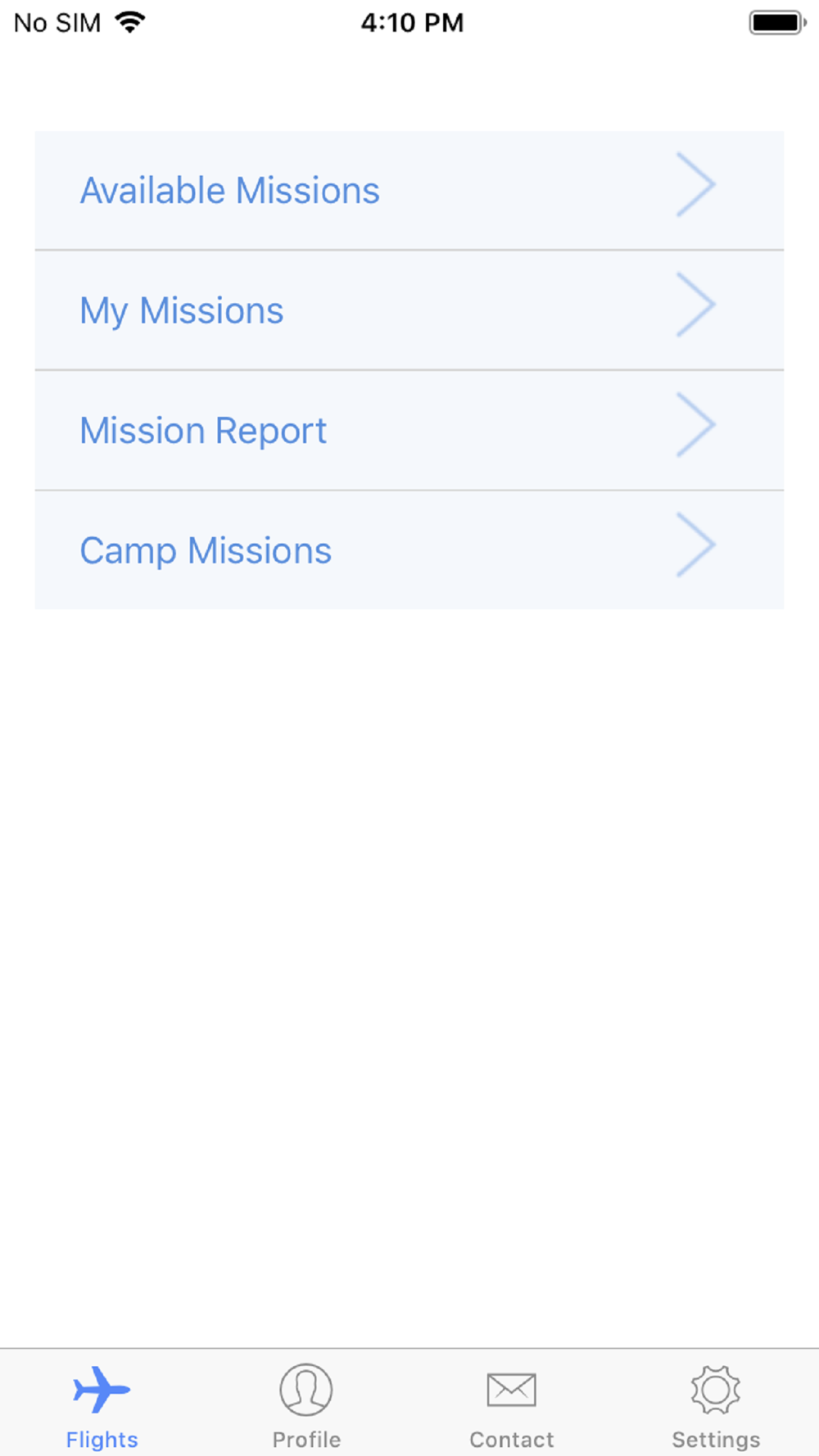Expand the Mission Report chevron
This screenshot has width=819, height=1456.
click(695, 424)
